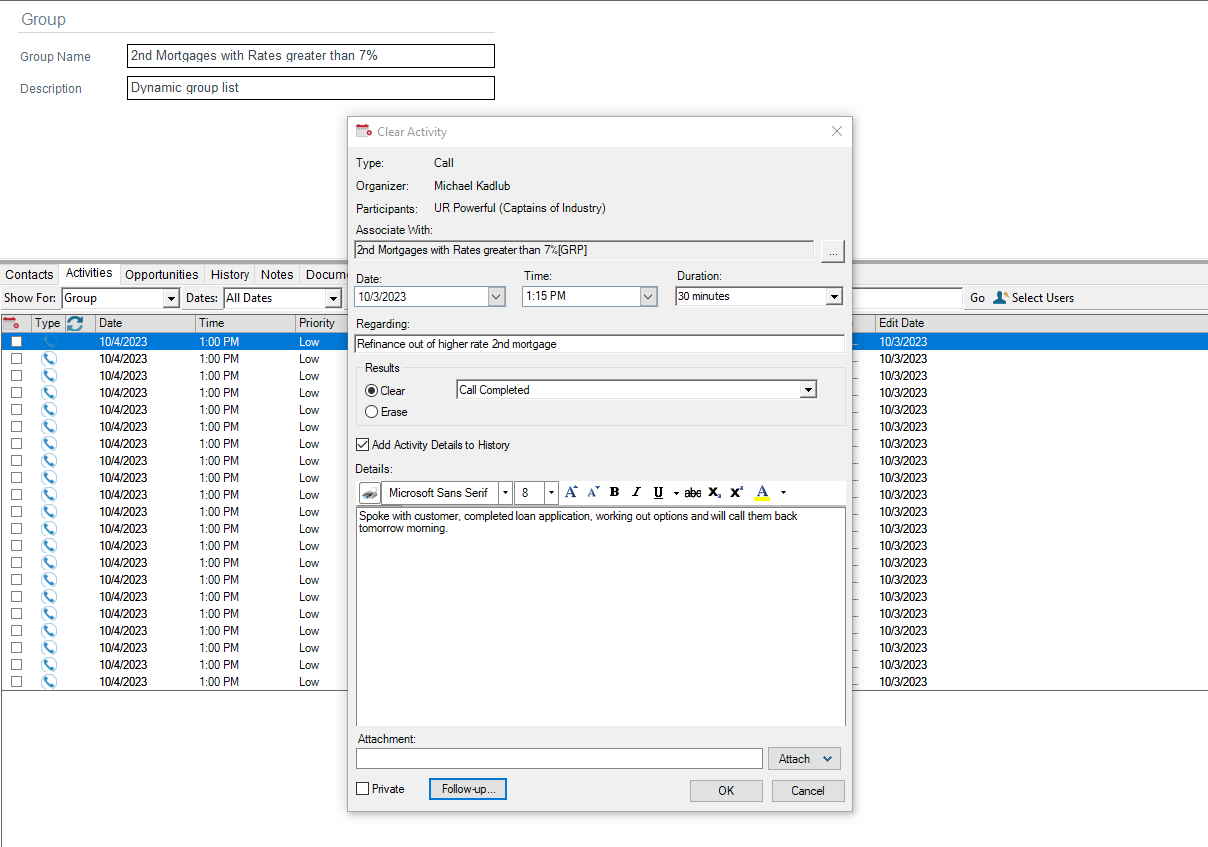Open the Dates All Dates dropdown
Image resolution: width=1208 pixels, height=847 pixels.
(333, 298)
